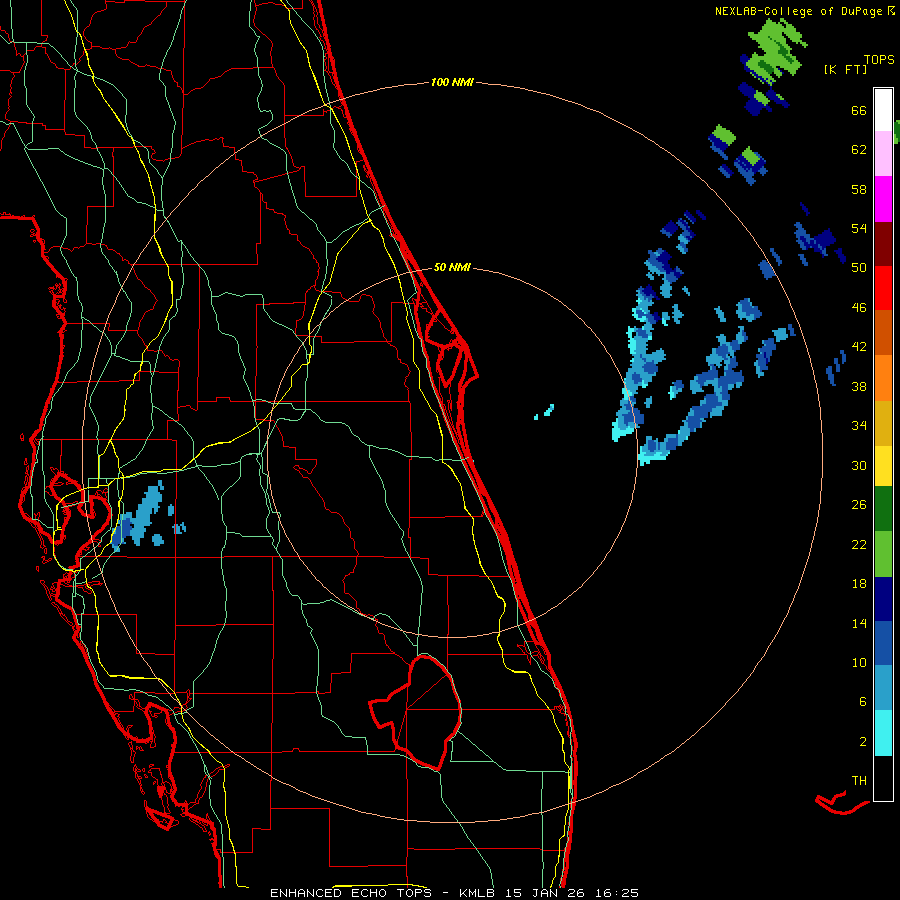Screen dimensions: 900x900
Task: Click the 46 legend value
Action: pyautogui.click(x=859, y=308)
